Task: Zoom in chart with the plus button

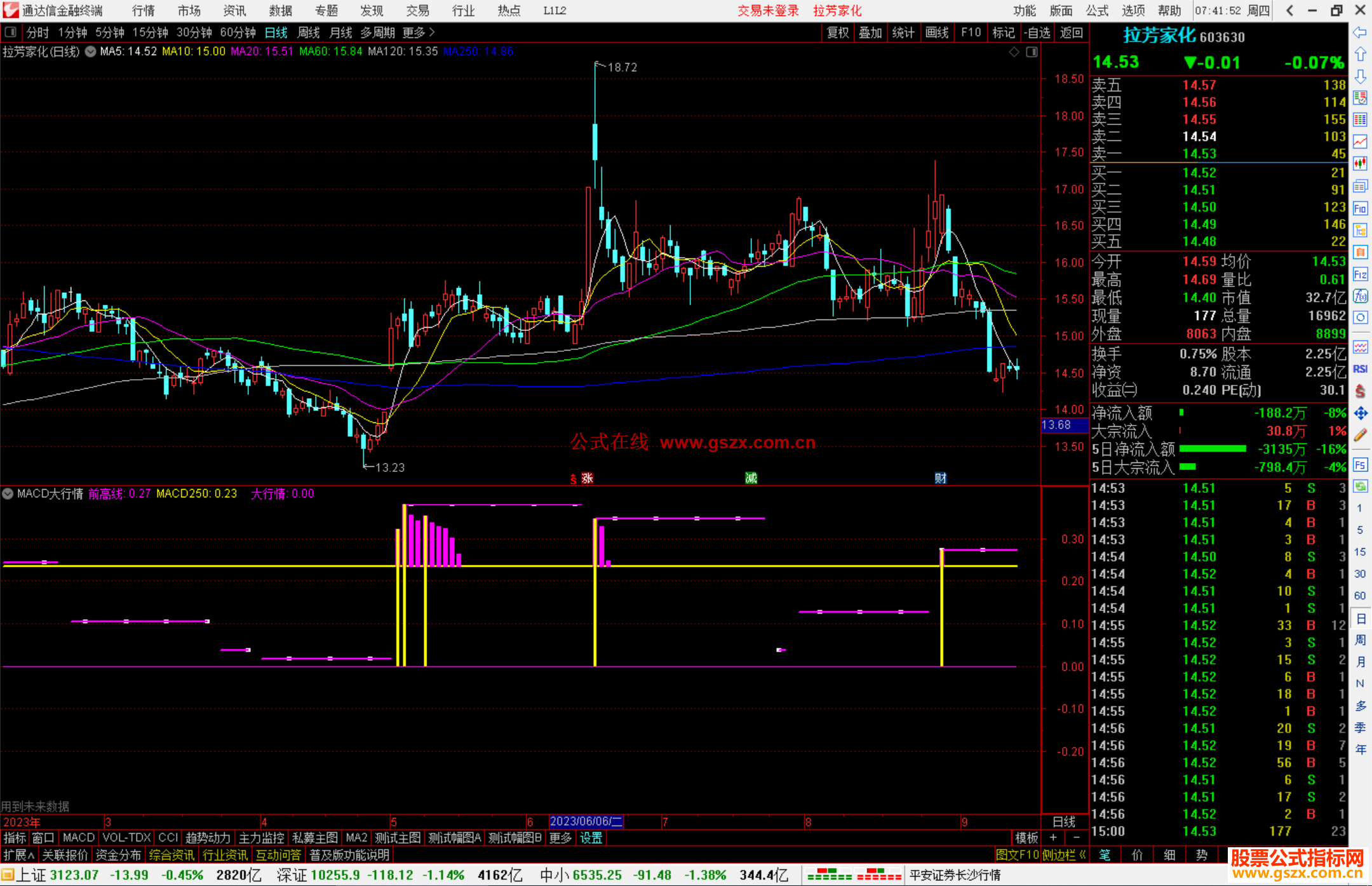Action: click(1054, 838)
